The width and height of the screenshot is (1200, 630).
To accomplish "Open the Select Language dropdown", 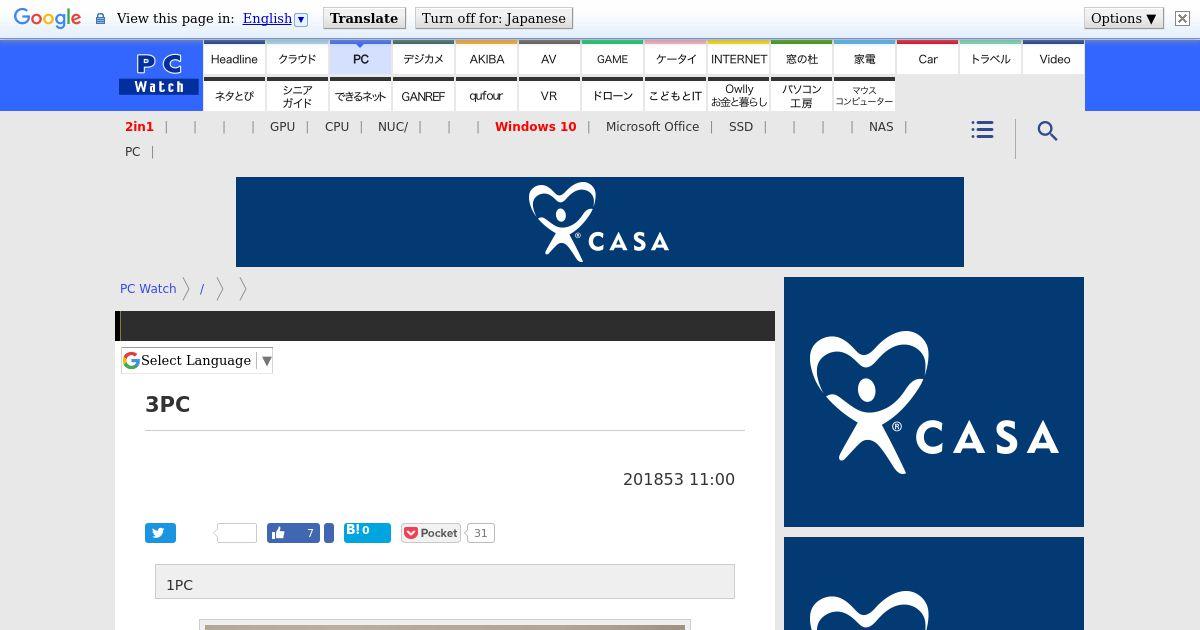I will click(197, 361).
